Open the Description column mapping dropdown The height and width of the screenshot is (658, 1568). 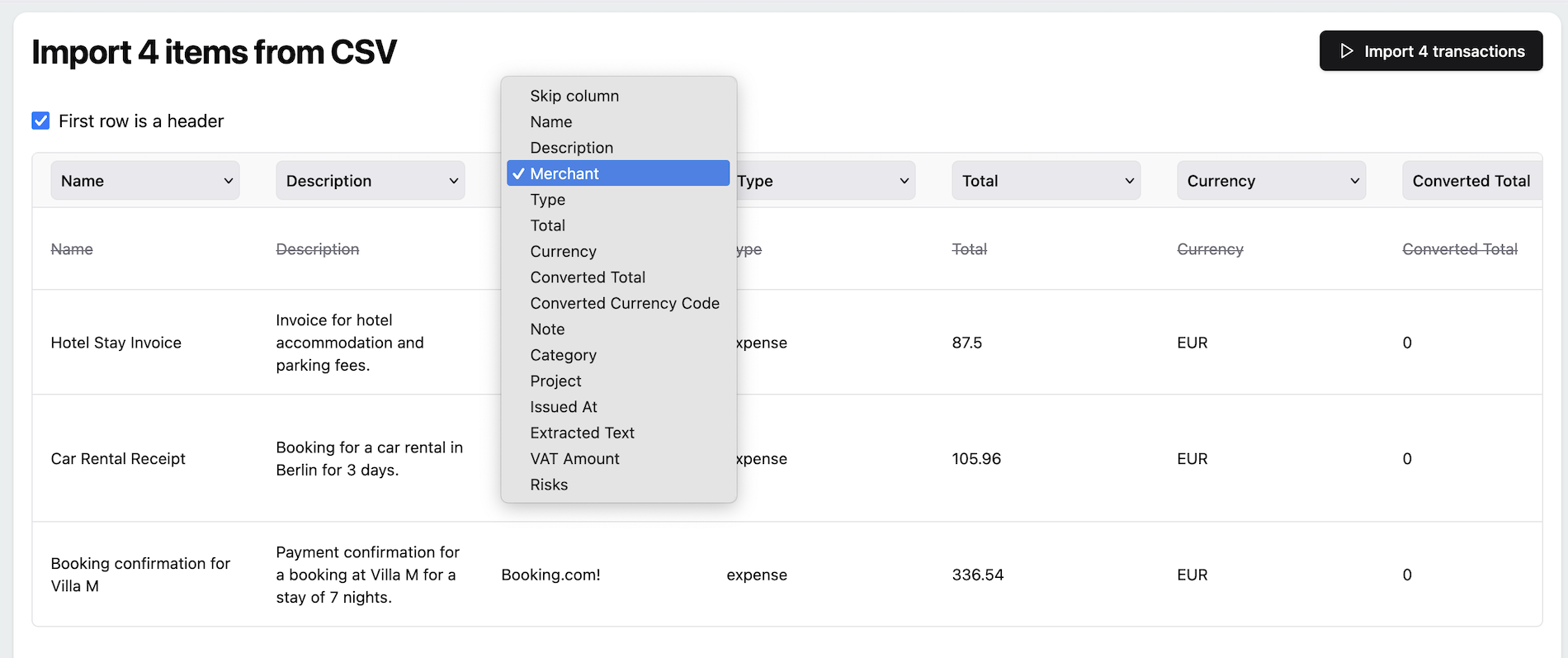coord(370,181)
